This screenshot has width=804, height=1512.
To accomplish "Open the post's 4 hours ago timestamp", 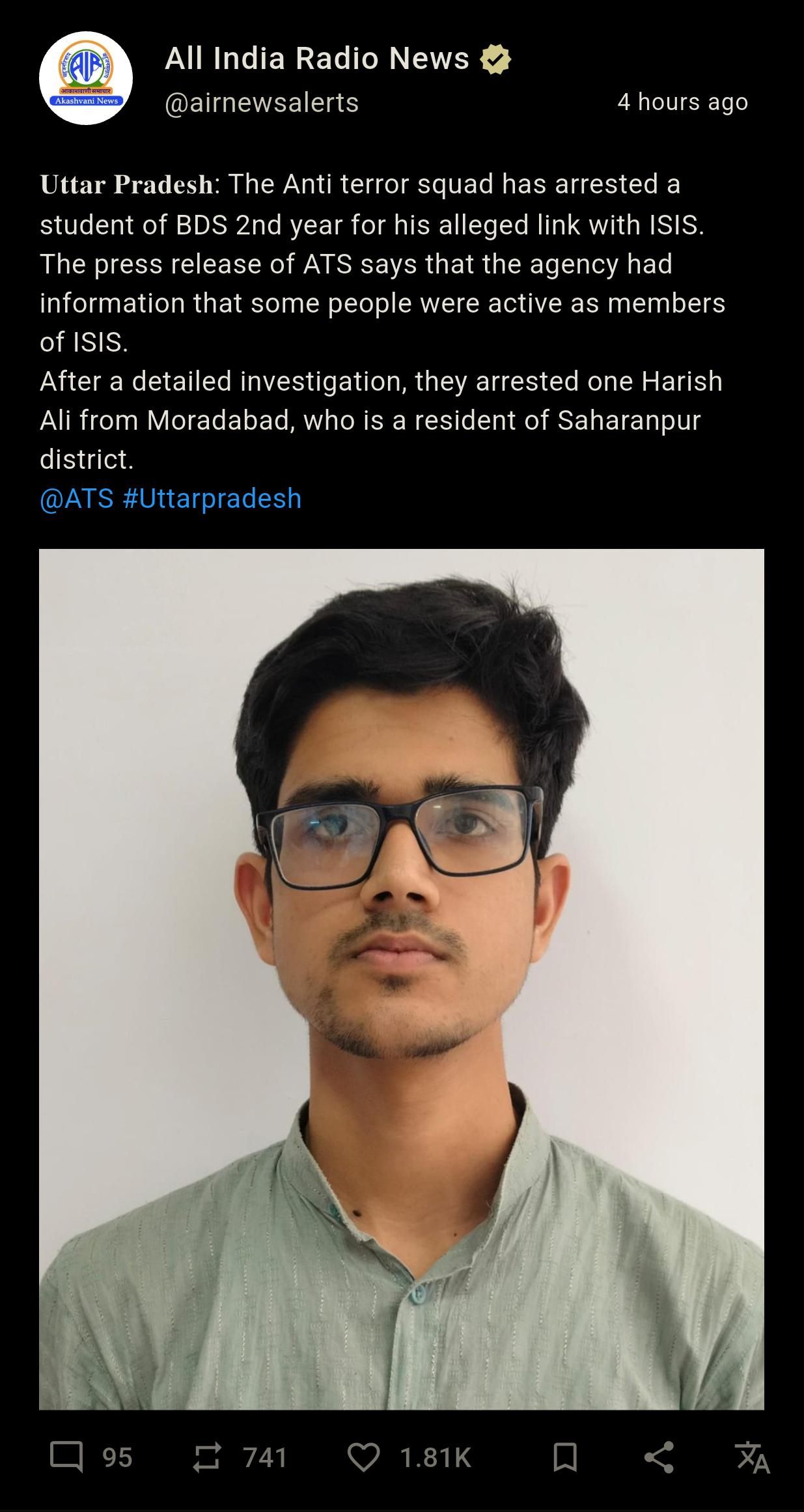I will [683, 102].
